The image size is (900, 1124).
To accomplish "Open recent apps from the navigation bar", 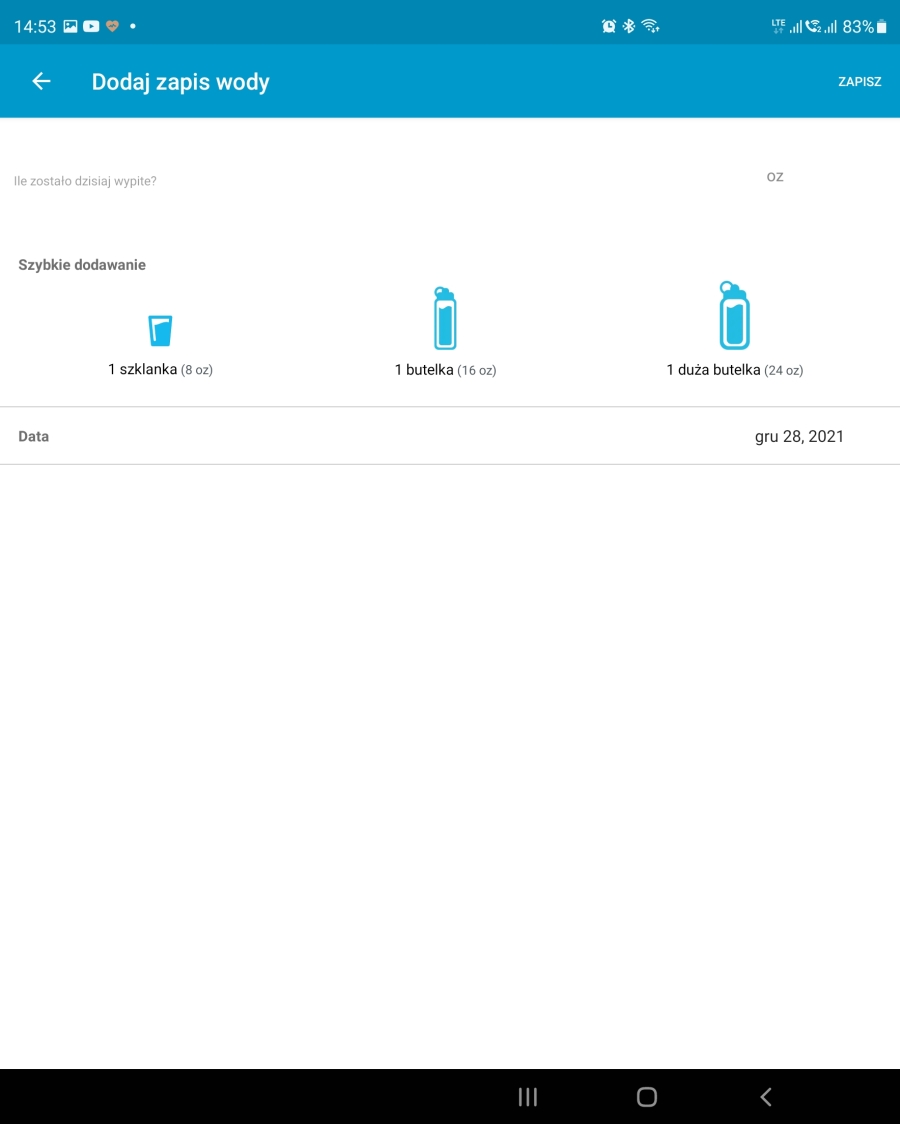I will click(x=528, y=1097).
